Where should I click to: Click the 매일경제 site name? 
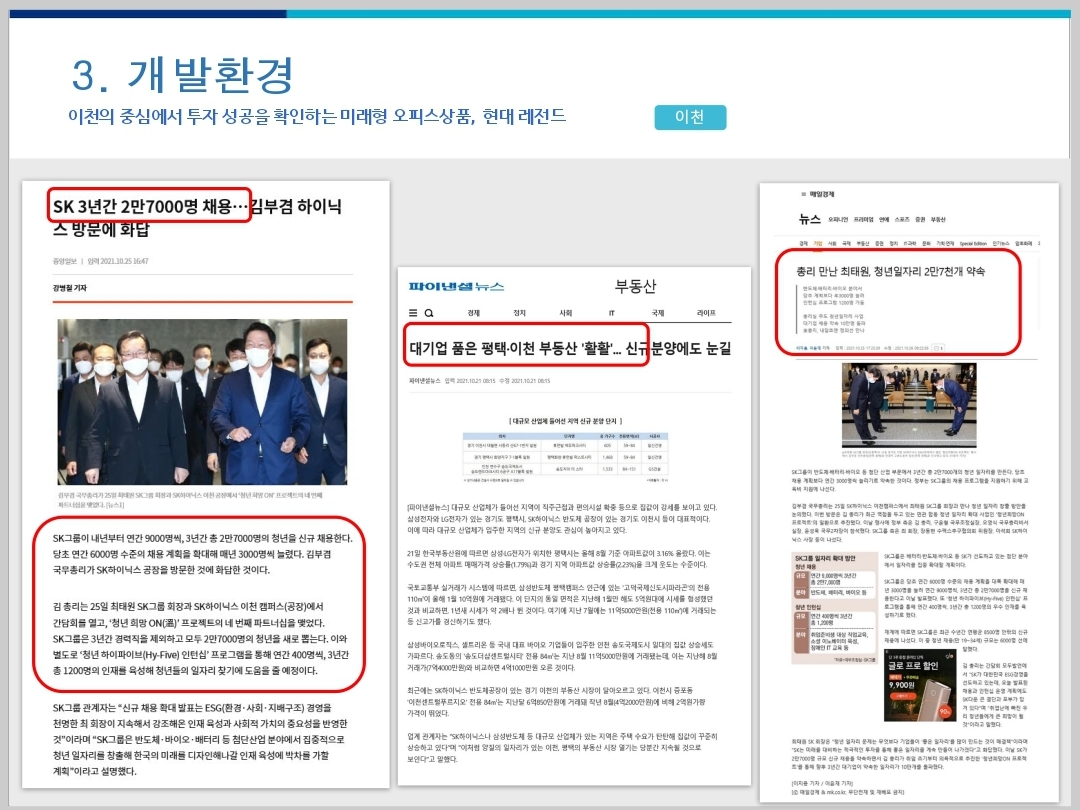tap(822, 194)
